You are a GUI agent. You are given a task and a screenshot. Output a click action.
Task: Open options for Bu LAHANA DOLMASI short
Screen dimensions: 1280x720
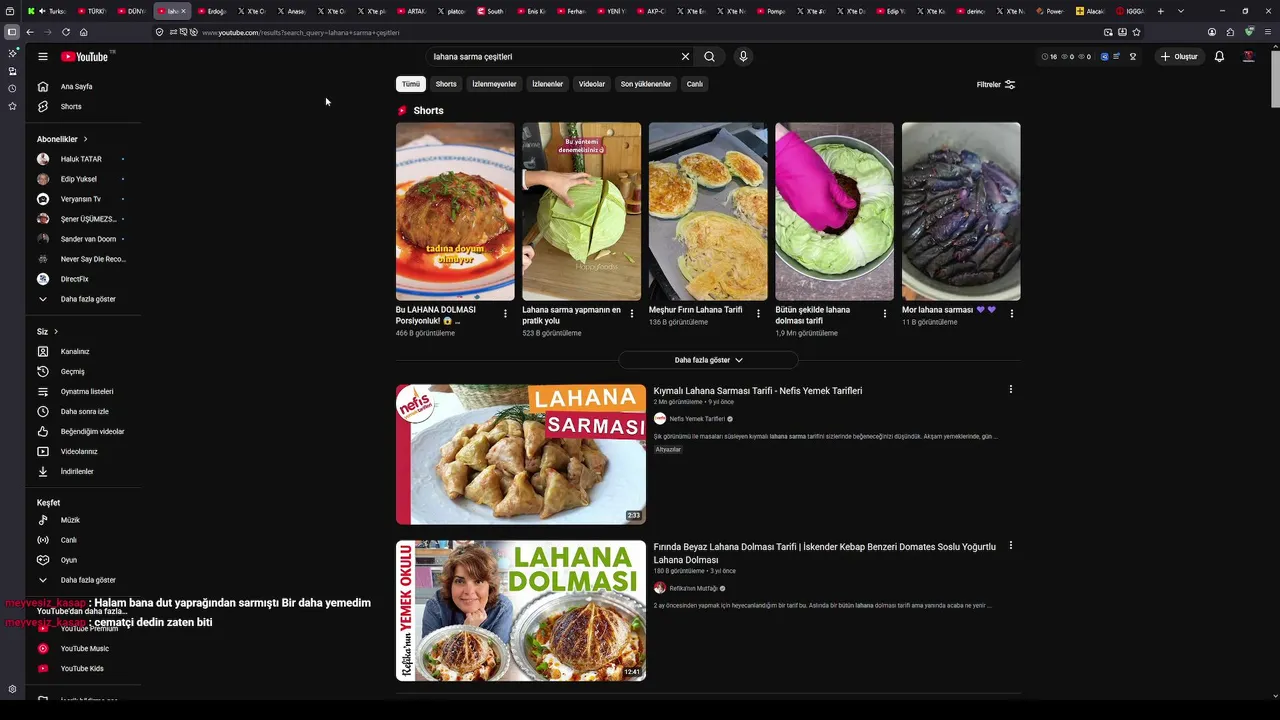point(505,313)
